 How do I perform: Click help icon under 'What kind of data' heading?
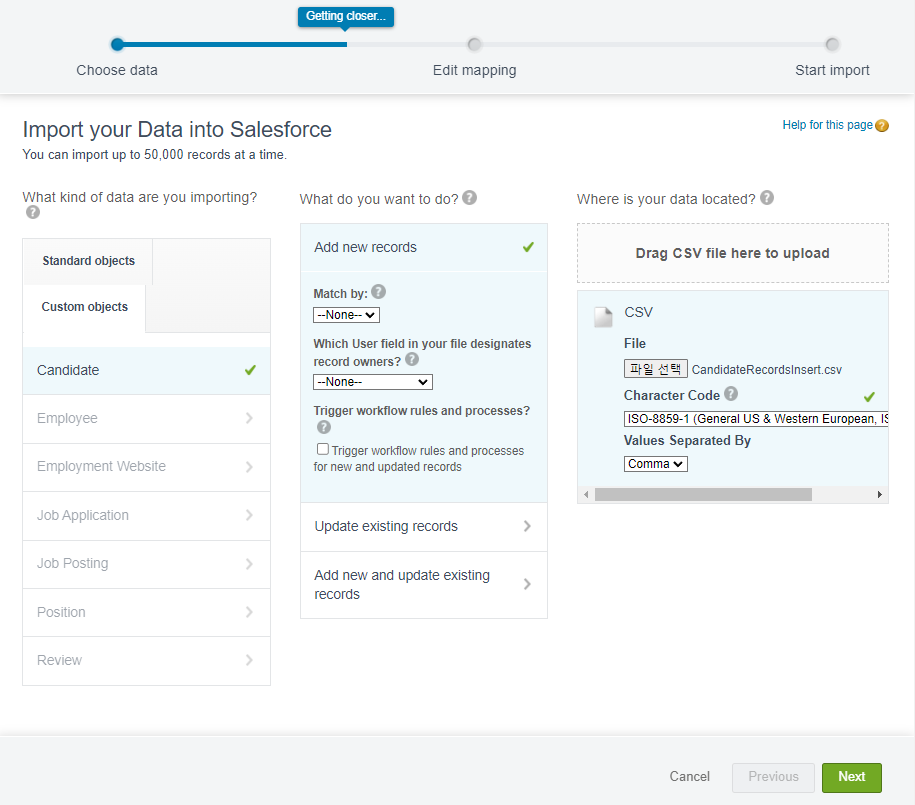[33, 212]
